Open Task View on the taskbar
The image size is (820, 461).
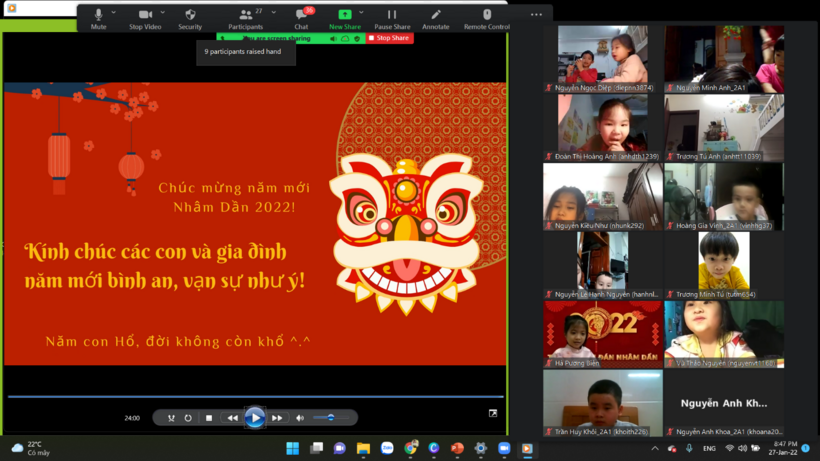(x=316, y=448)
